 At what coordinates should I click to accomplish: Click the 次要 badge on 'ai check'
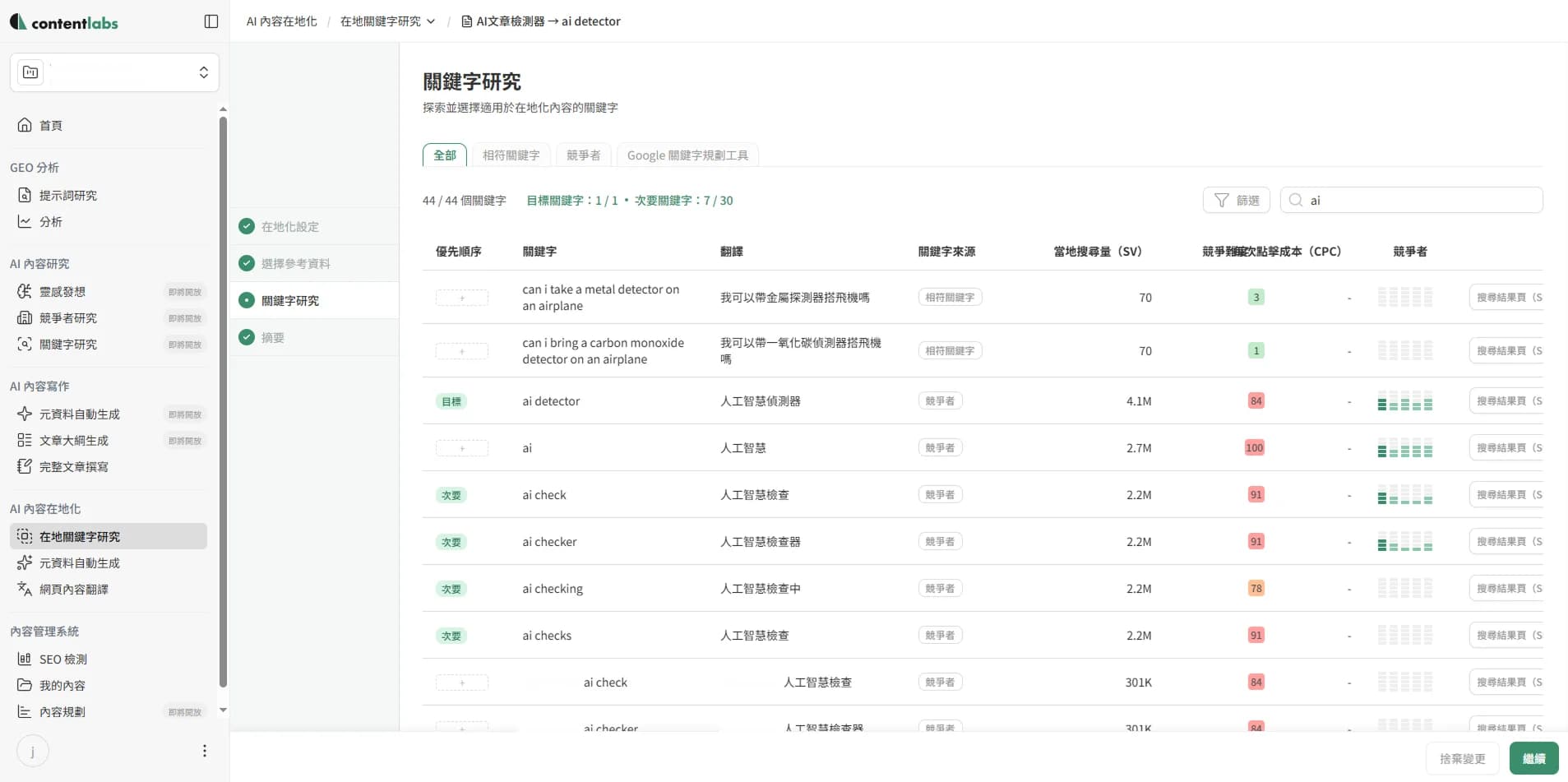(451, 494)
